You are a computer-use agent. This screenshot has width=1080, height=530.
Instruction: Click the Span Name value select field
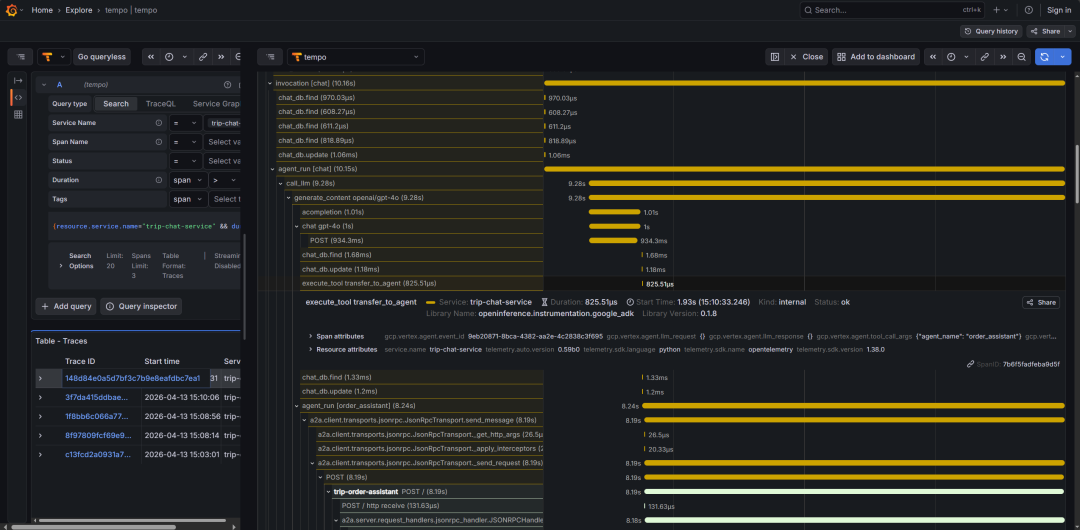222,142
